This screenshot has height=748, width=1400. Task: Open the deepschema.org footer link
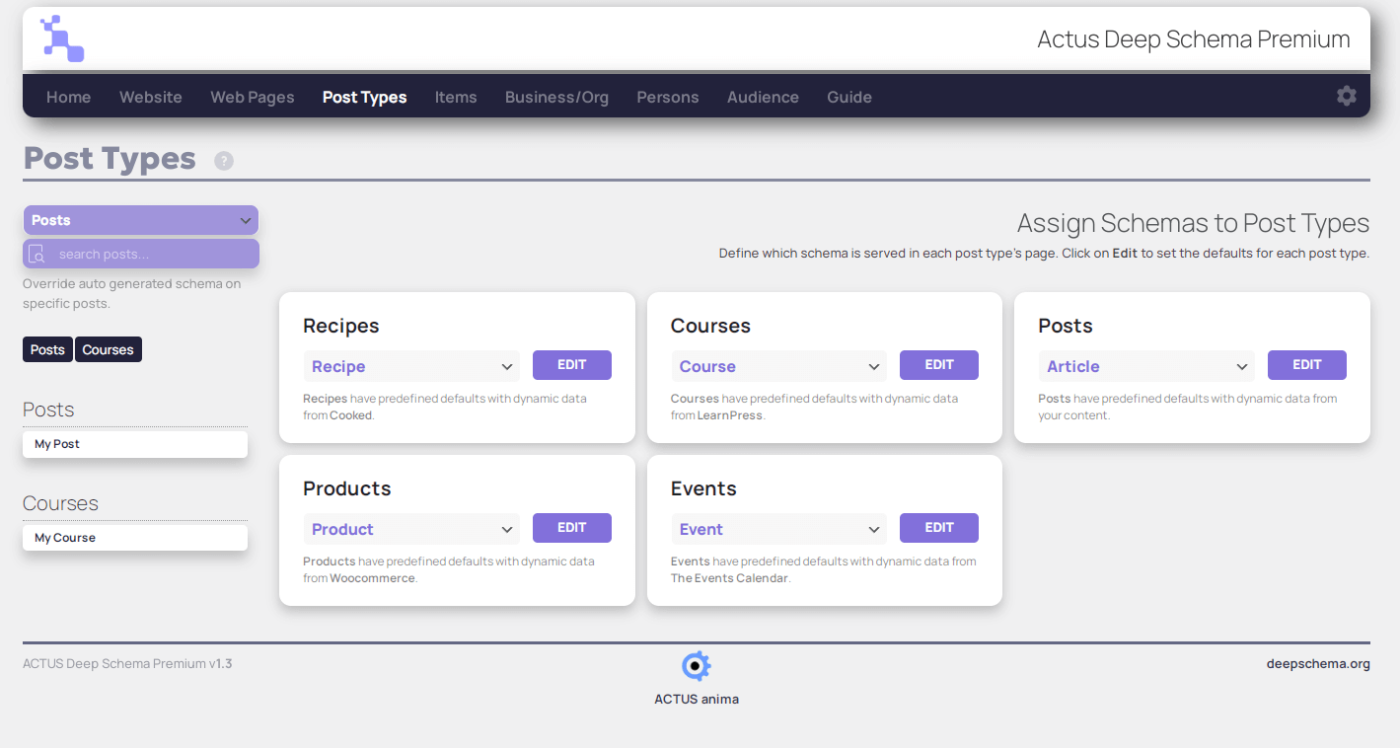coord(1318,664)
